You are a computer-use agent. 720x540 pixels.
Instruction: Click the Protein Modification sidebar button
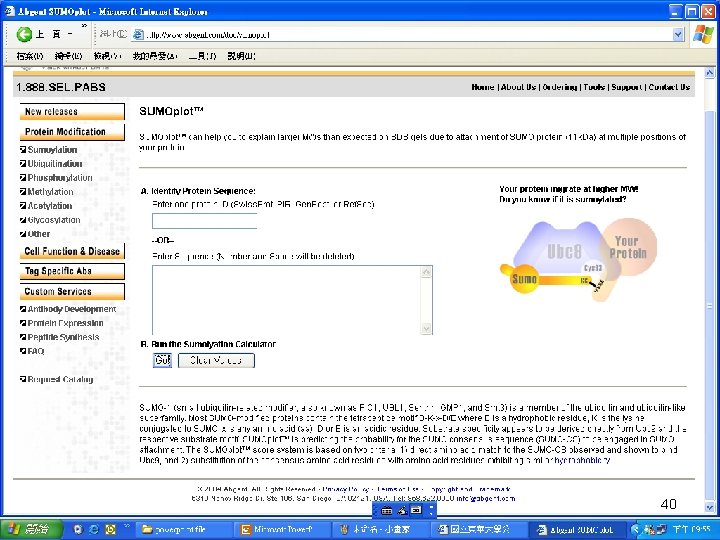coord(72,132)
